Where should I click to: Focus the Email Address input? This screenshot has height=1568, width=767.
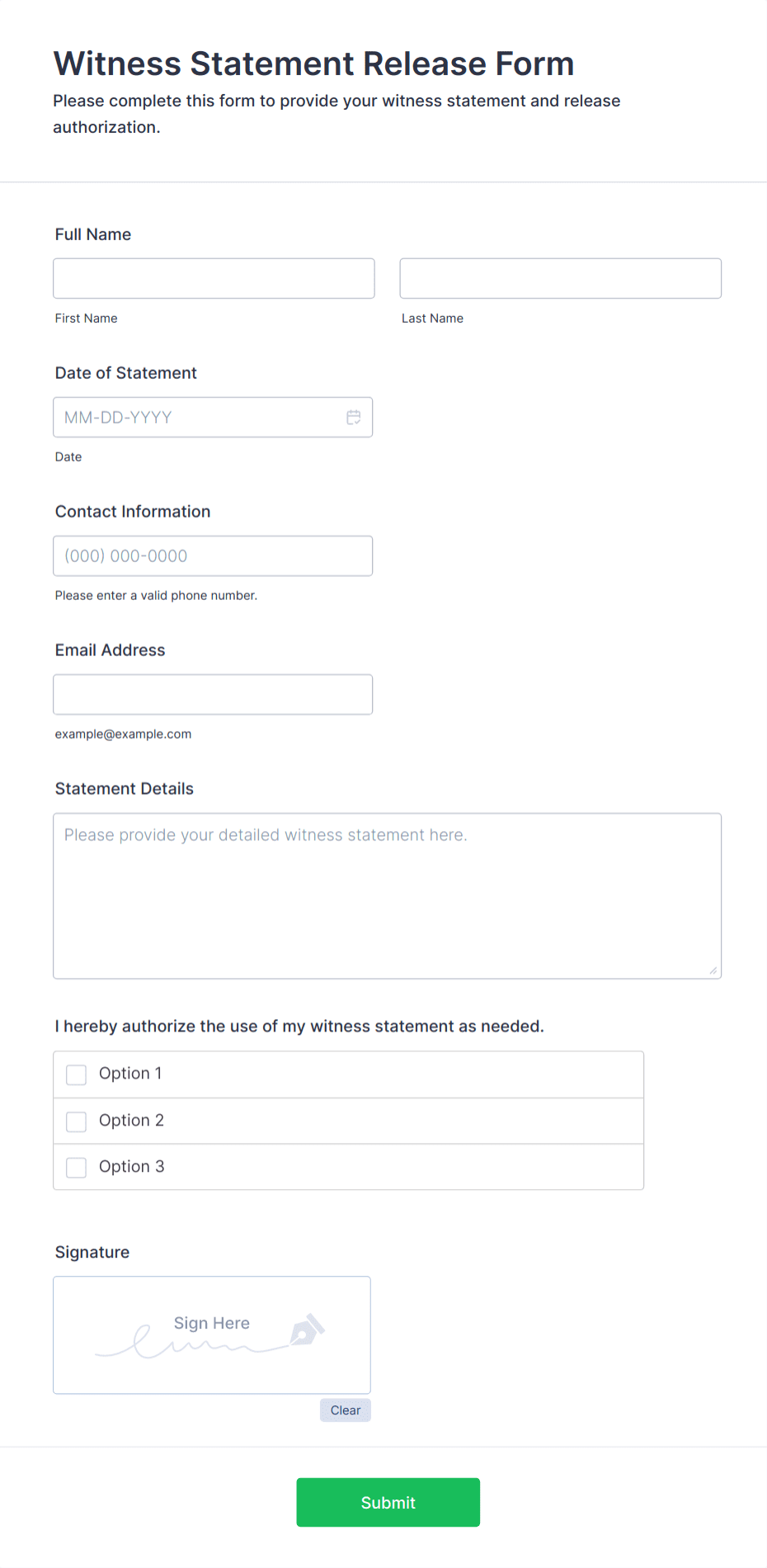point(213,695)
